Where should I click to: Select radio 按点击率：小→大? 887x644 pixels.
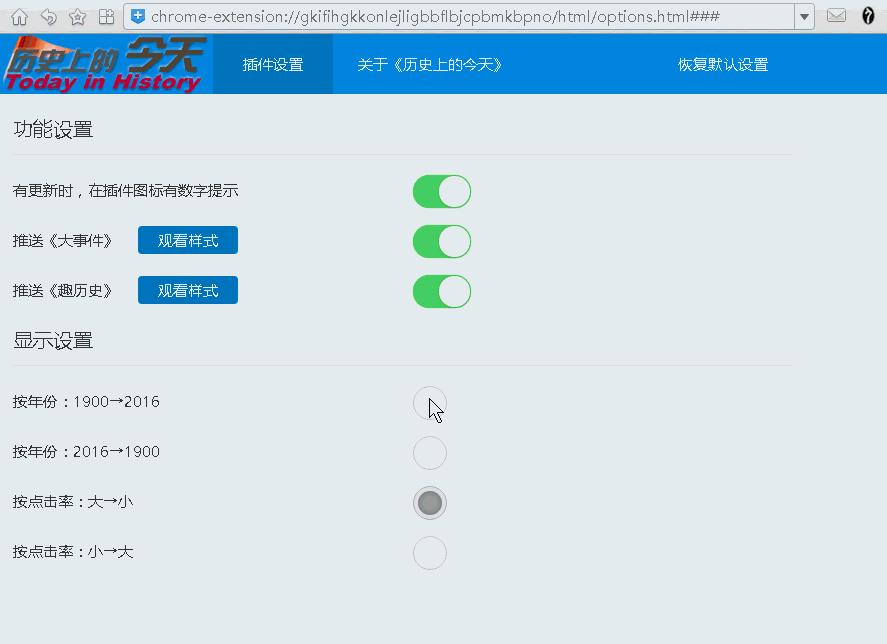click(x=430, y=553)
